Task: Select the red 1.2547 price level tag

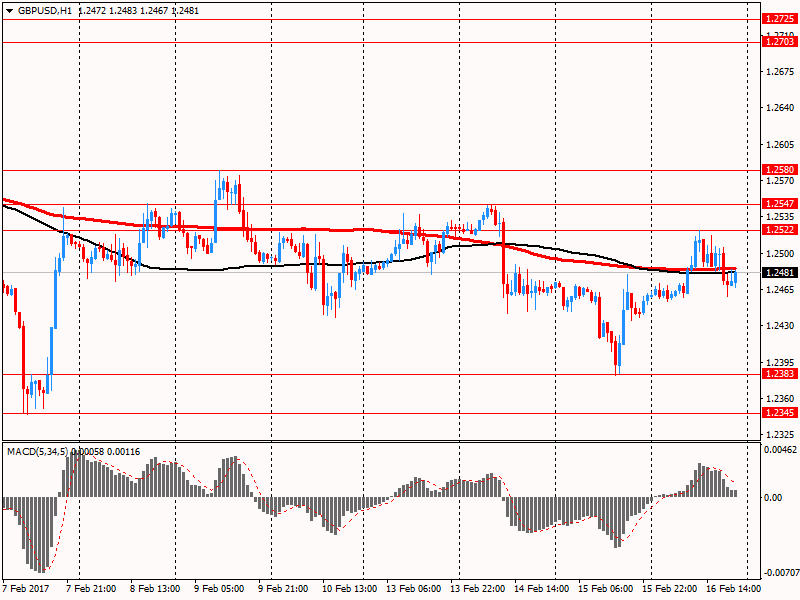Action: pos(779,204)
